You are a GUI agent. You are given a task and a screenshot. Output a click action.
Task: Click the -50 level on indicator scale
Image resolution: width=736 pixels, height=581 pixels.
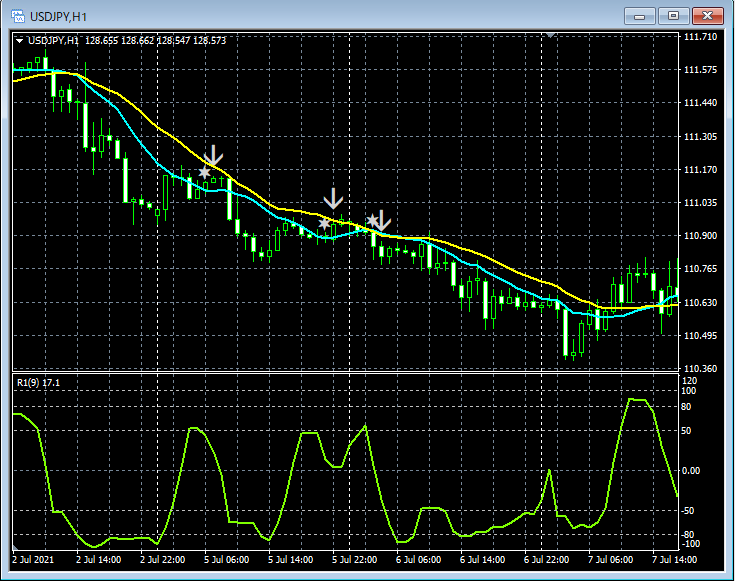point(688,511)
